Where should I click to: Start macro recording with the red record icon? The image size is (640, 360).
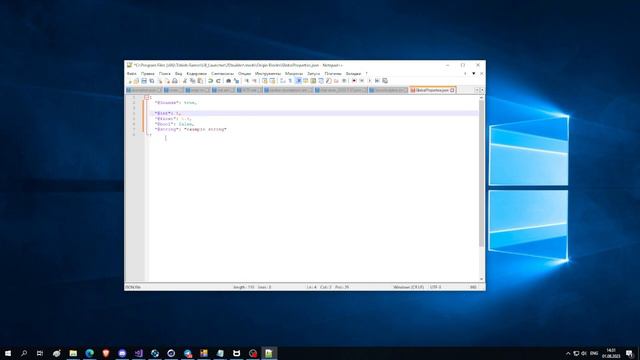(354, 81)
